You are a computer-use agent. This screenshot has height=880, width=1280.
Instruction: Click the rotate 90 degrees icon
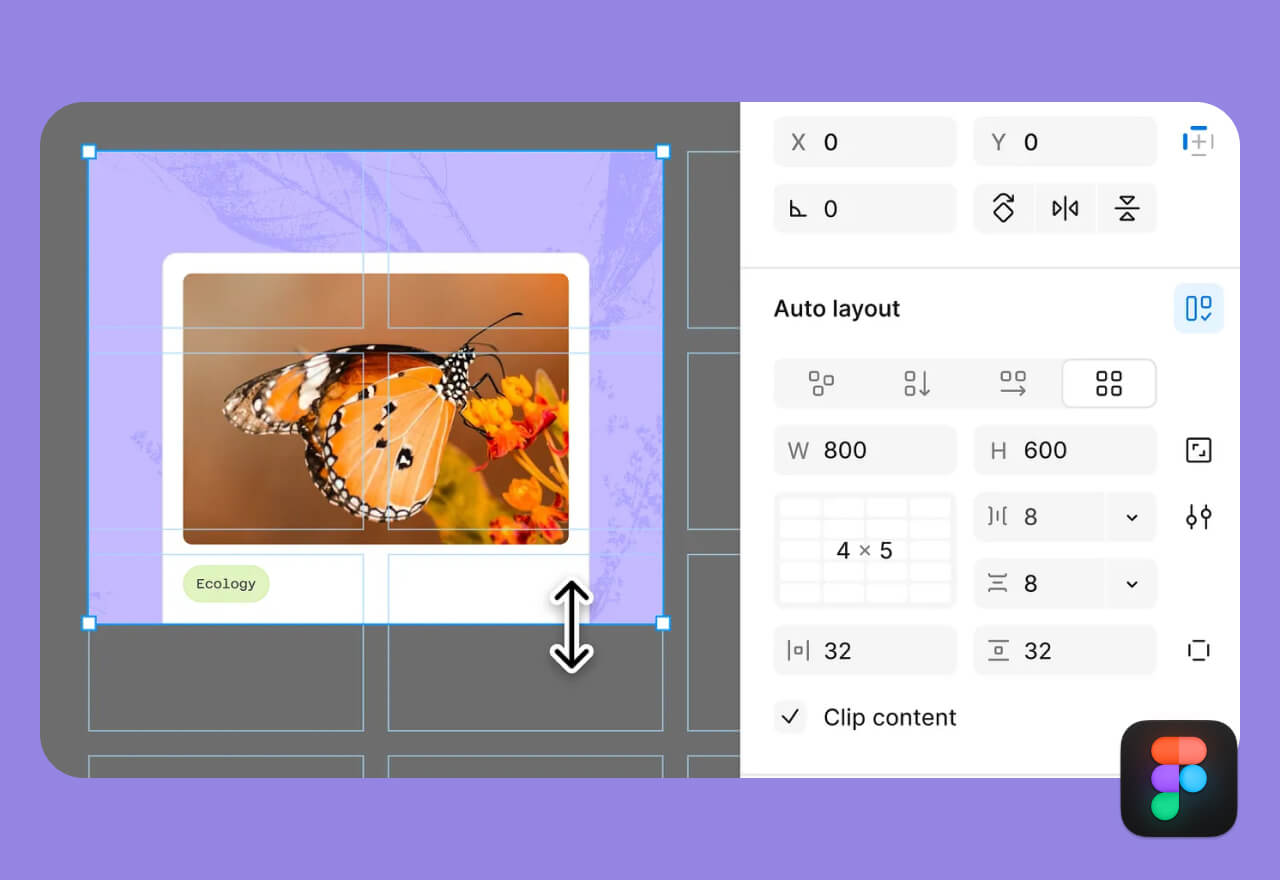click(1003, 208)
